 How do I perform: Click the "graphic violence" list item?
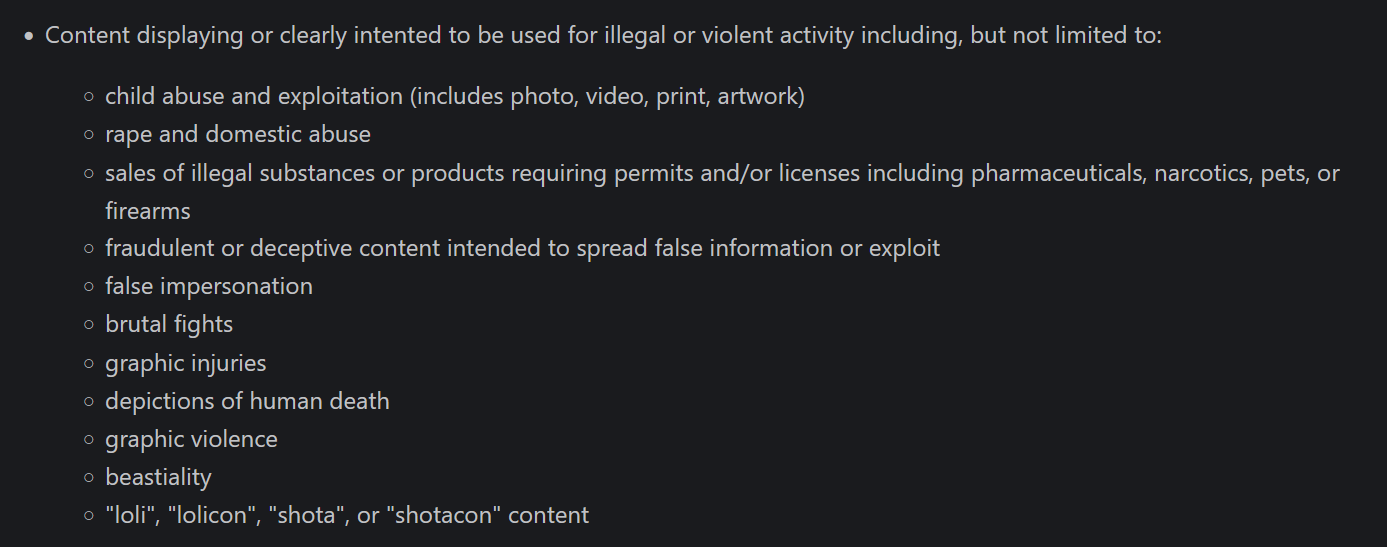pos(191,439)
